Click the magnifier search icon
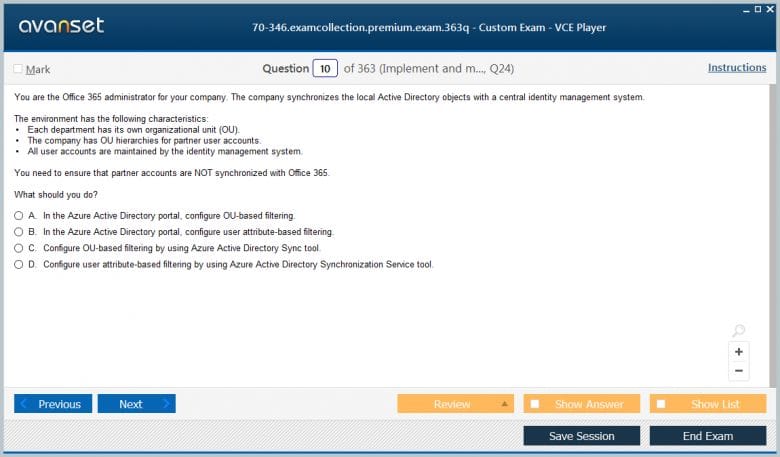This screenshot has height=457, width=780. point(739,330)
